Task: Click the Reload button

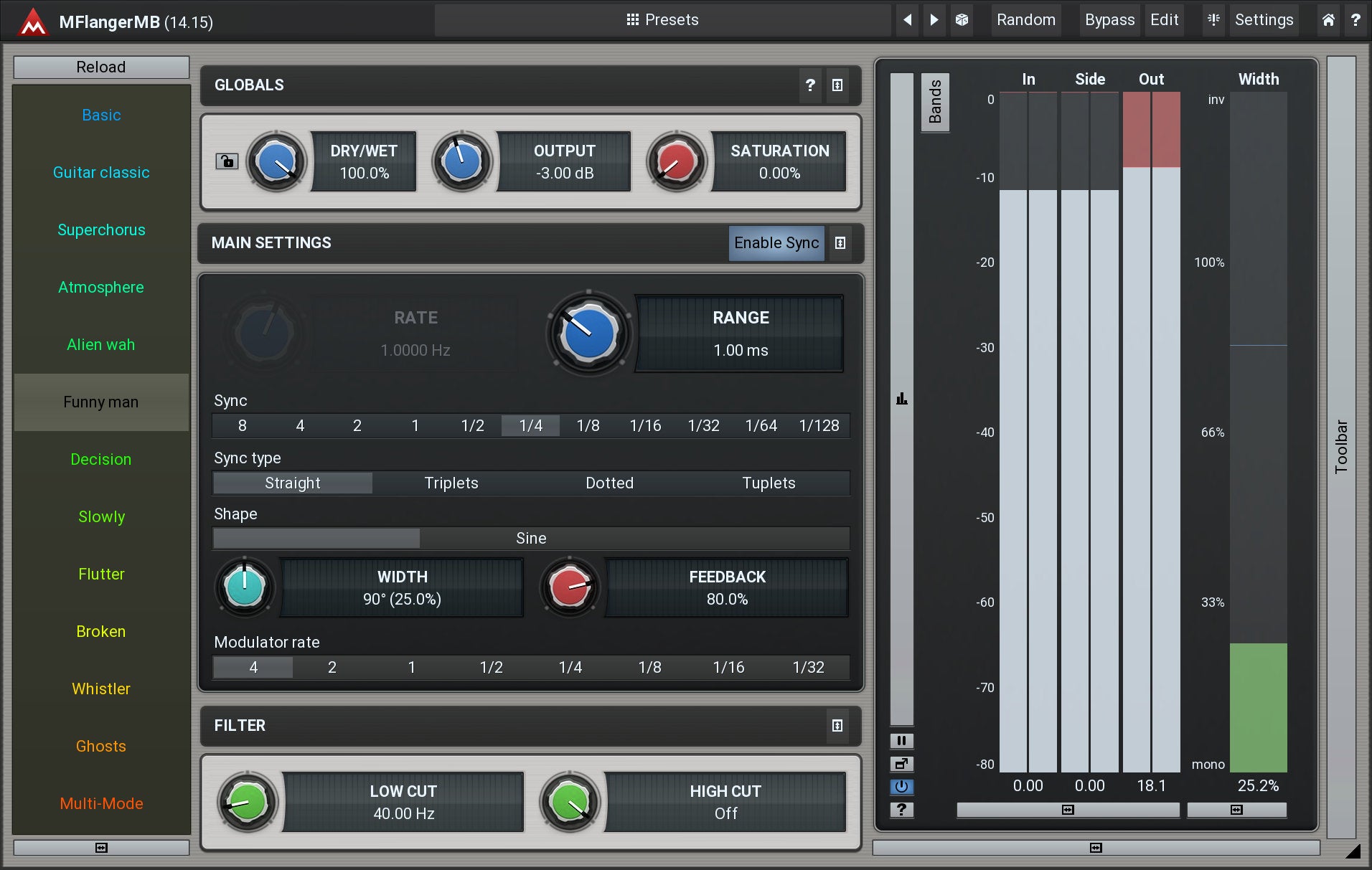Action: pyautogui.click(x=101, y=67)
